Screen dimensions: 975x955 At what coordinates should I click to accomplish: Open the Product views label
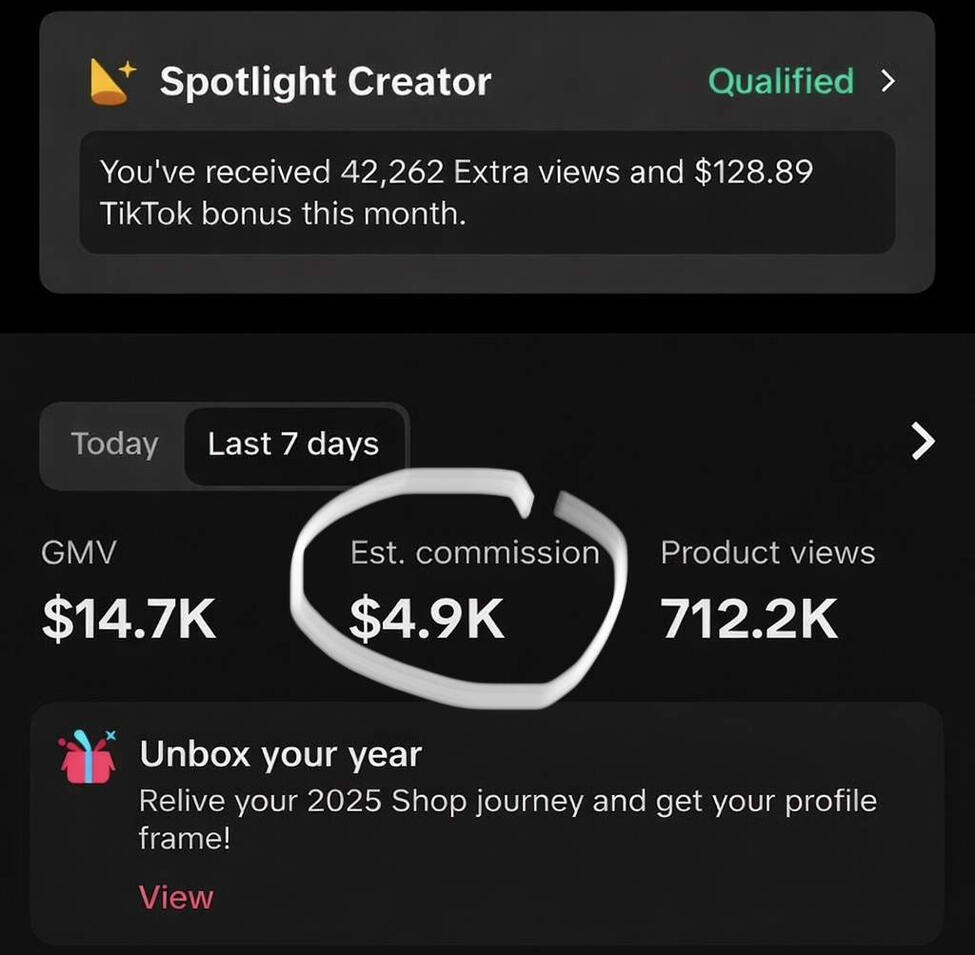tap(767, 553)
